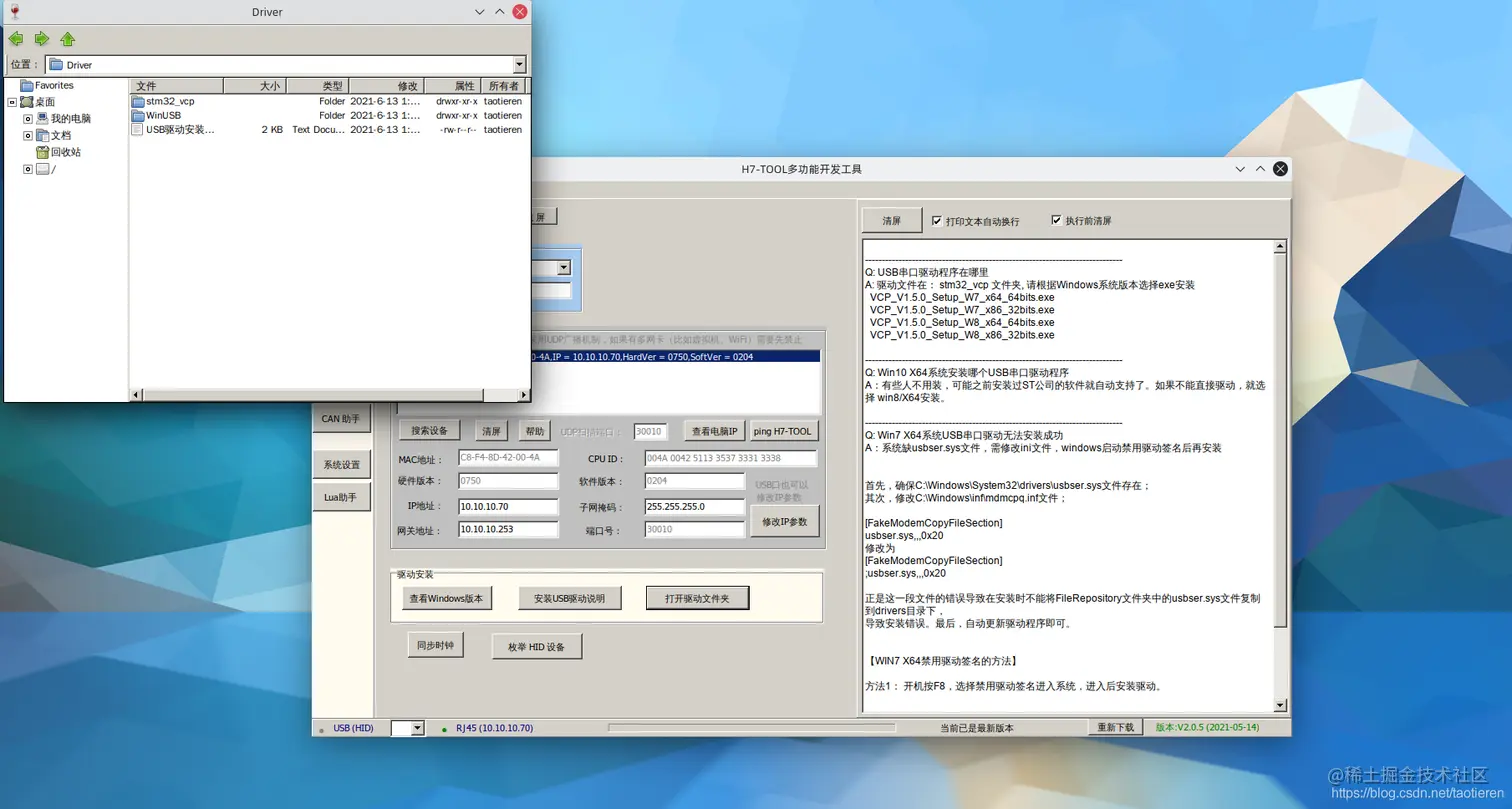Screen dimensions: 1512x809
Task: Go up one folder level
Action: (x=68, y=39)
